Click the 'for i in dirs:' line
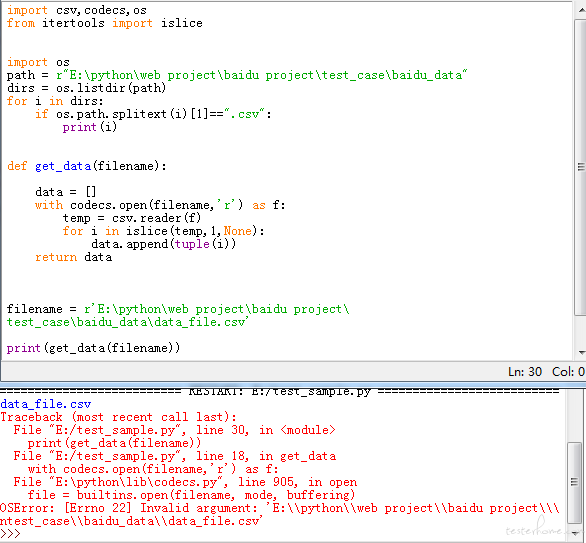The height and width of the screenshot is (543, 586). 55,101
